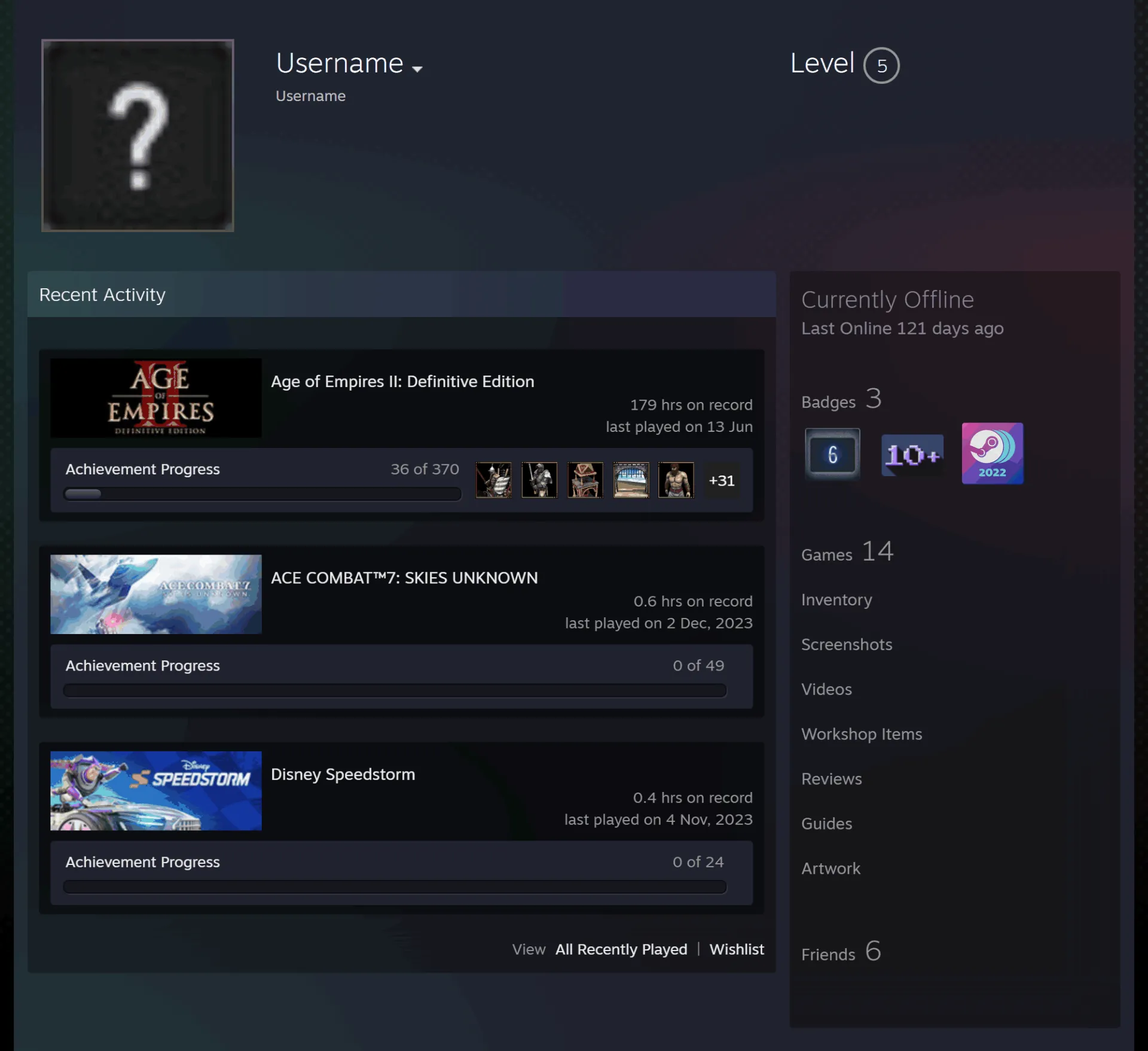Click Disney Speedstorm achievement progress bar
This screenshot has width=1148, height=1051.
pyautogui.click(x=395, y=887)
